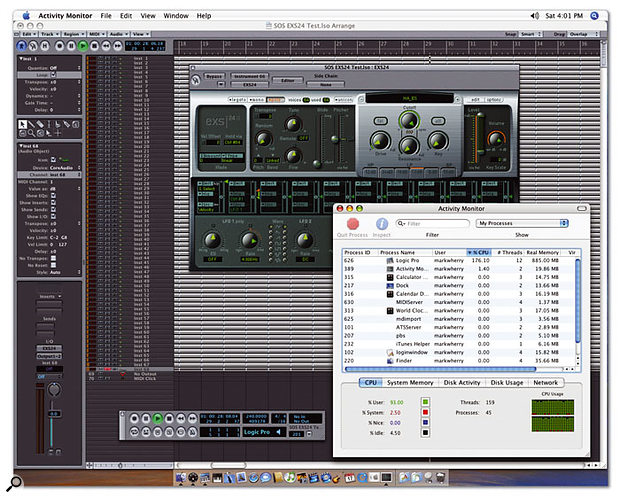Open the Arrange window's local Edit menu

28,34
